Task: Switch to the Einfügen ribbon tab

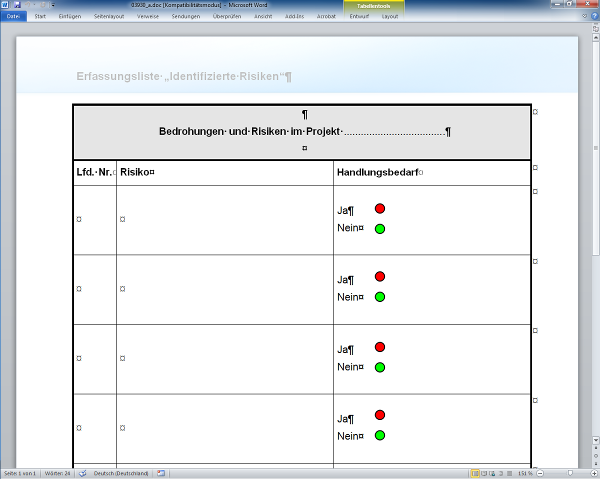Action: tap(70, 16)
